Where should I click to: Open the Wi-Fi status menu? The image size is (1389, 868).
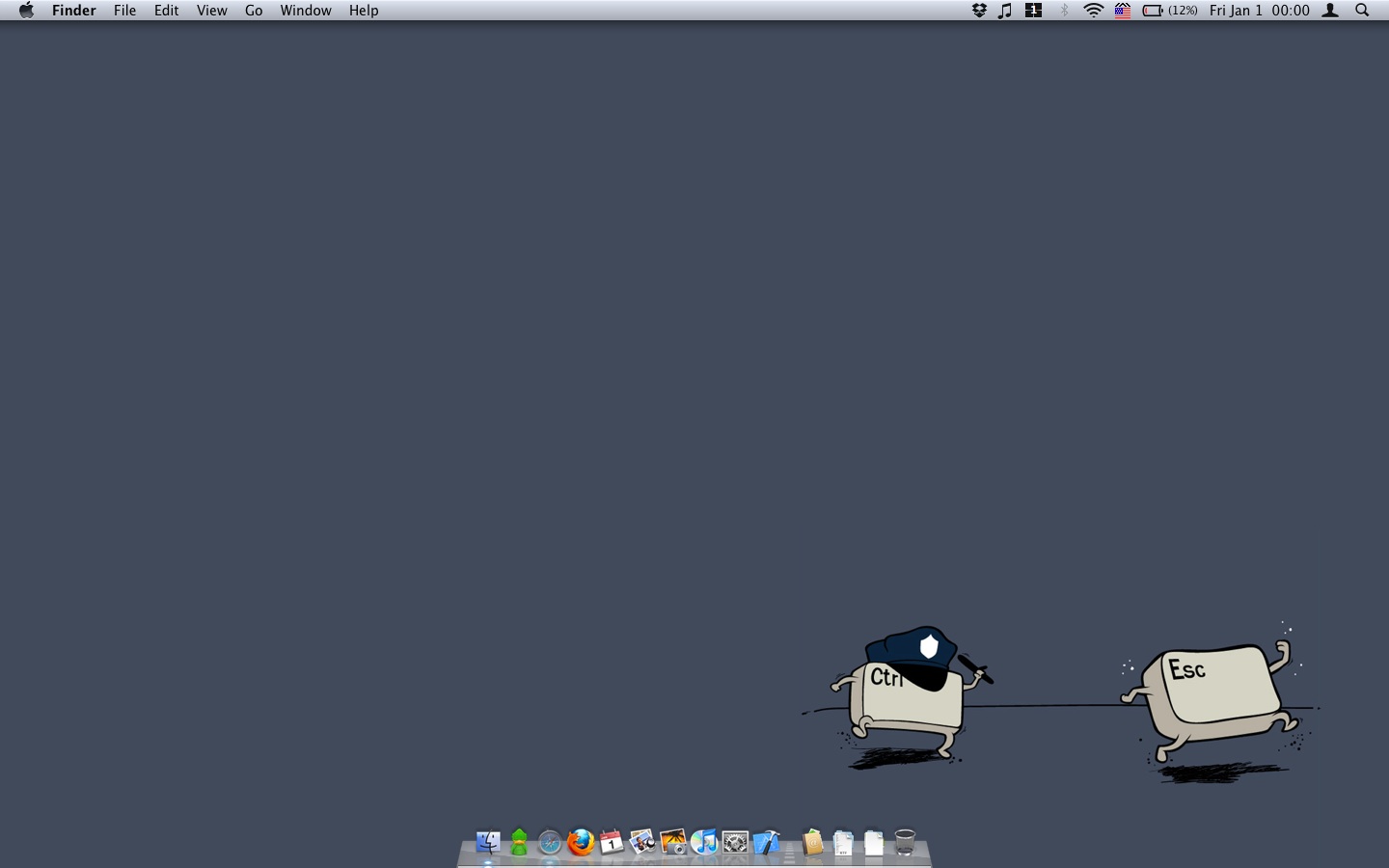(1093, 11)
